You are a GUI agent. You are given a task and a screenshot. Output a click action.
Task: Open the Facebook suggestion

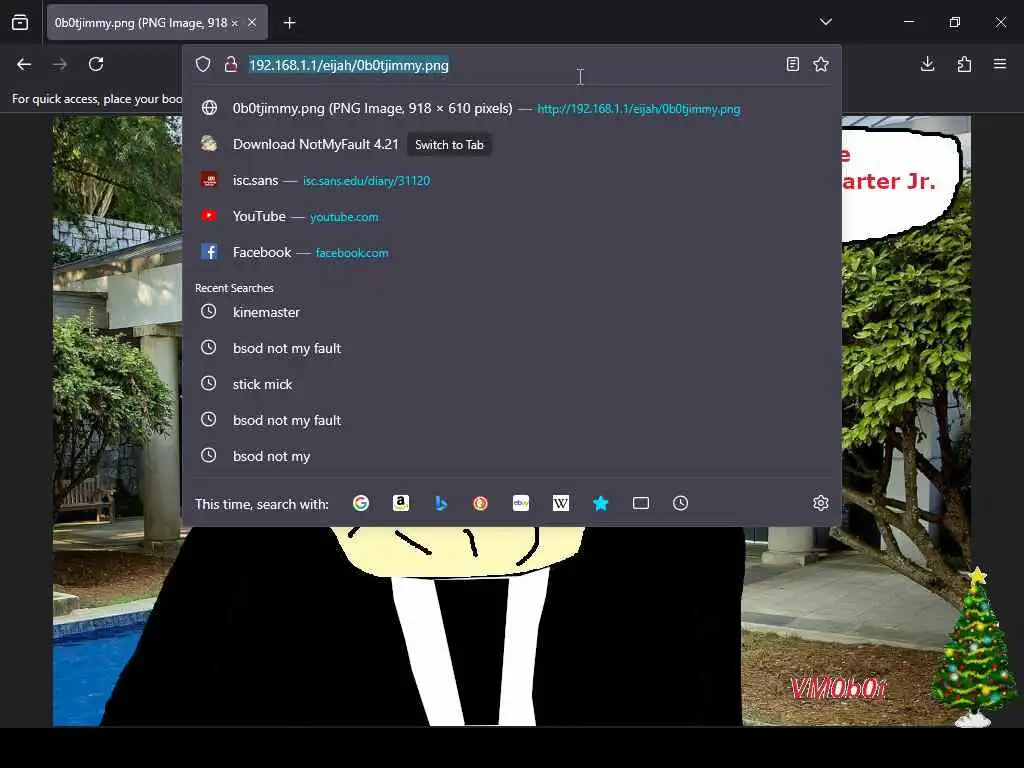[x=511, y=252]
